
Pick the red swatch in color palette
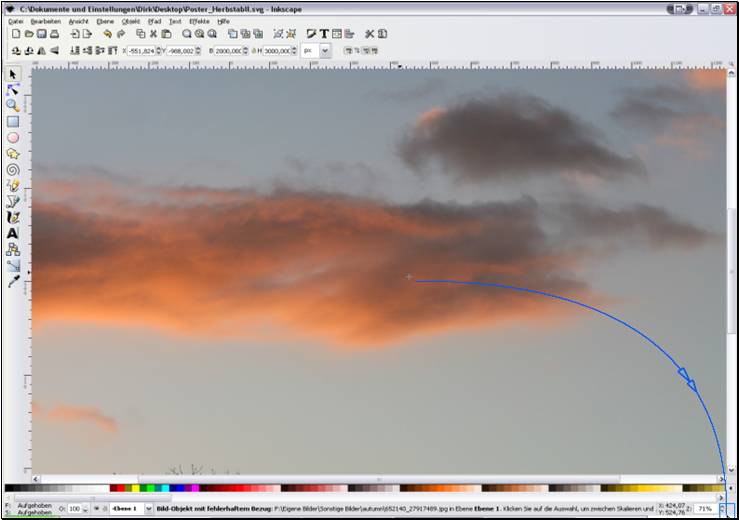click(115, 489)
